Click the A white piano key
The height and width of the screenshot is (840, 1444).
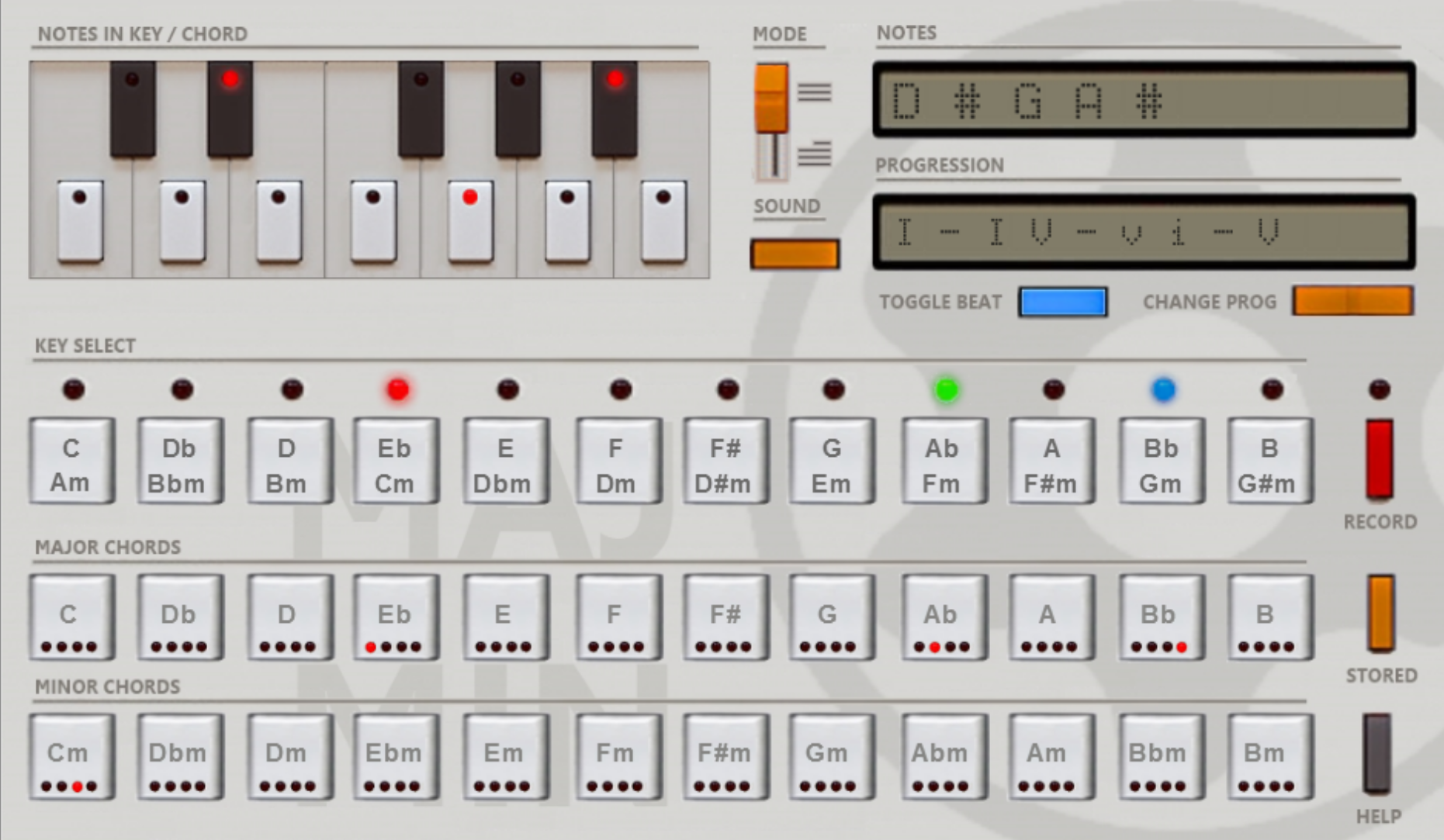568,221
